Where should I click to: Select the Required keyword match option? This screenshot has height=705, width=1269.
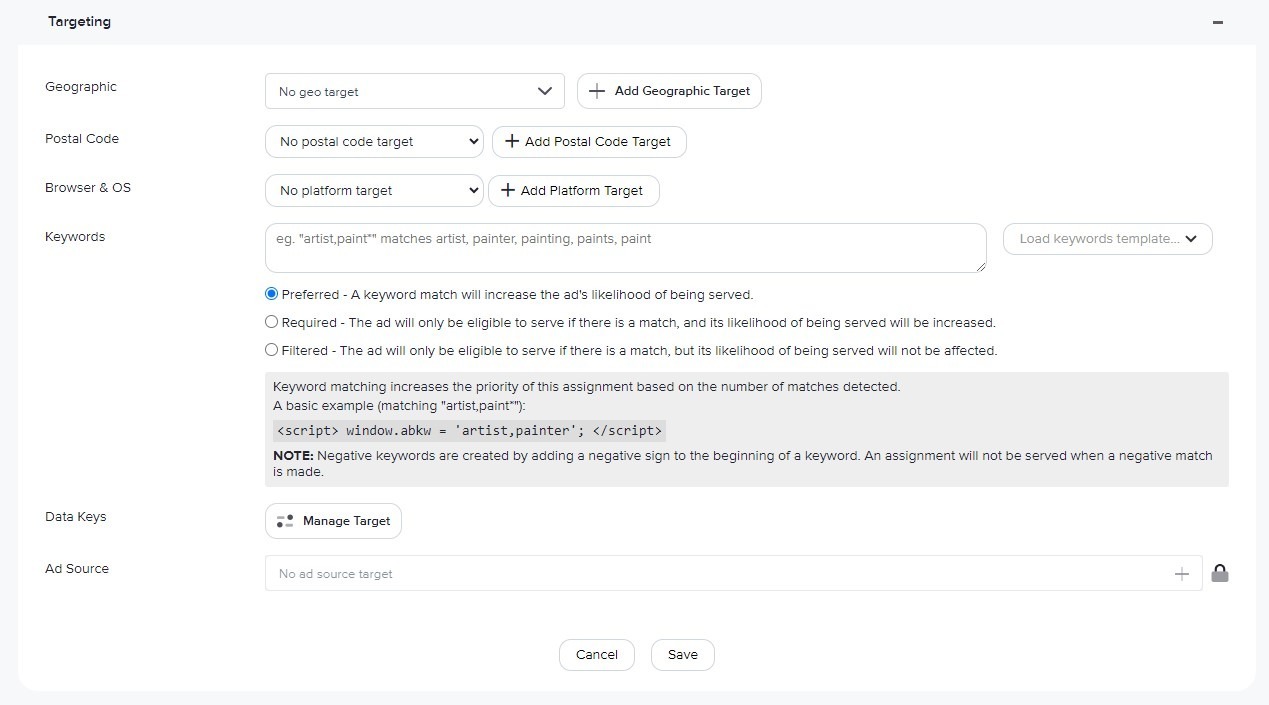[271, 323]
